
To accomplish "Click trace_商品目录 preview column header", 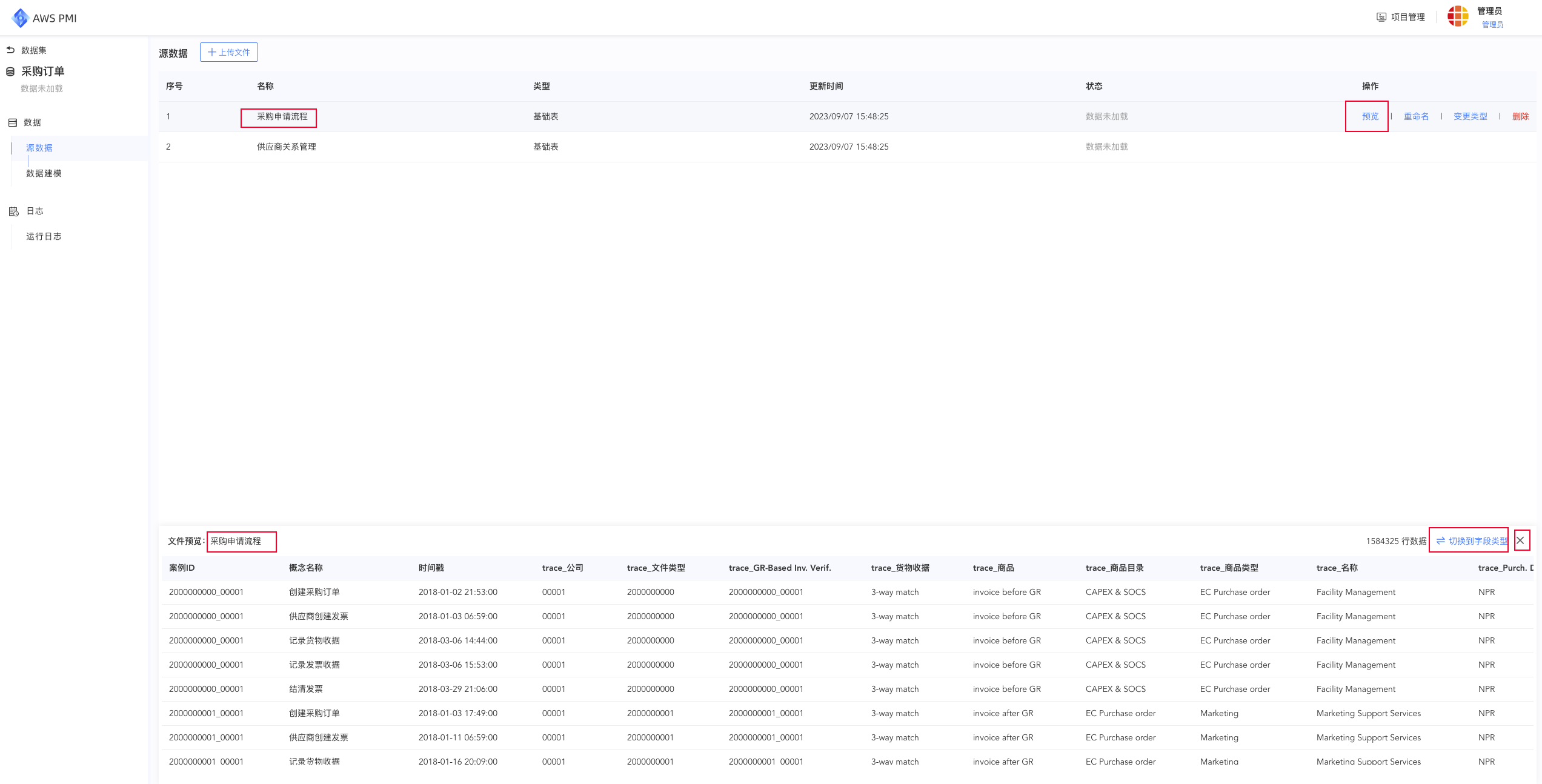I will point(1115,568).
